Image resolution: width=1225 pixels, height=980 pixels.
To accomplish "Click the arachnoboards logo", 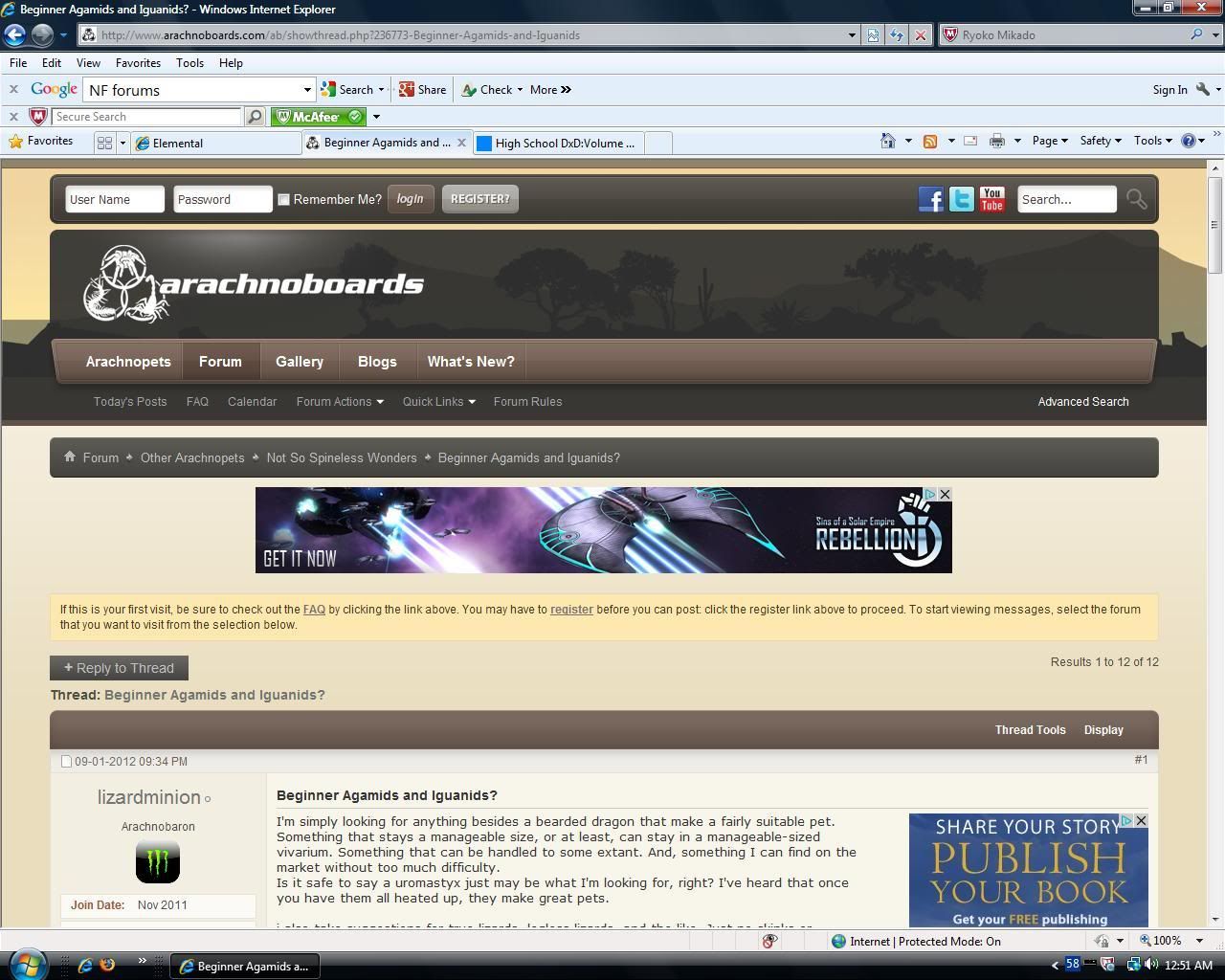I will [x=254, y=283].
